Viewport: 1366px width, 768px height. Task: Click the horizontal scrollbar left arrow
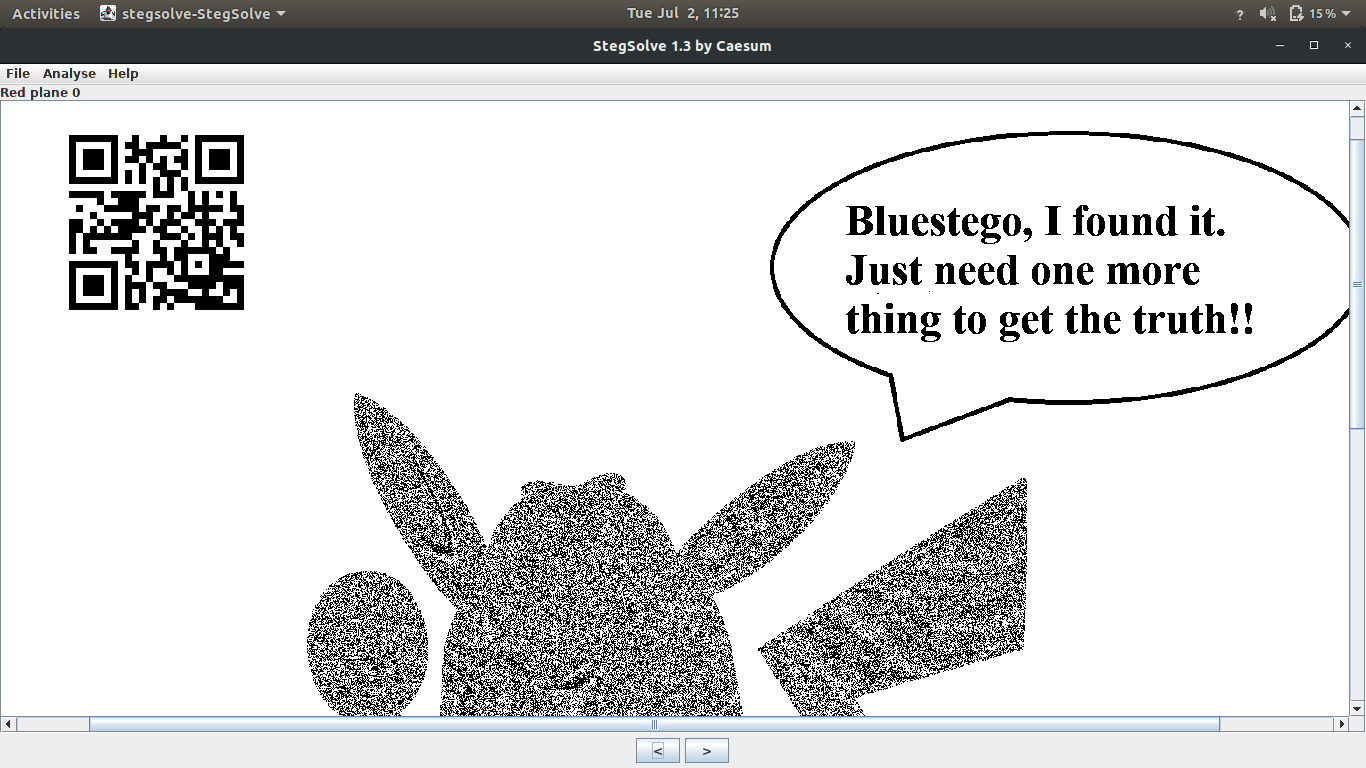coord(8,724)
